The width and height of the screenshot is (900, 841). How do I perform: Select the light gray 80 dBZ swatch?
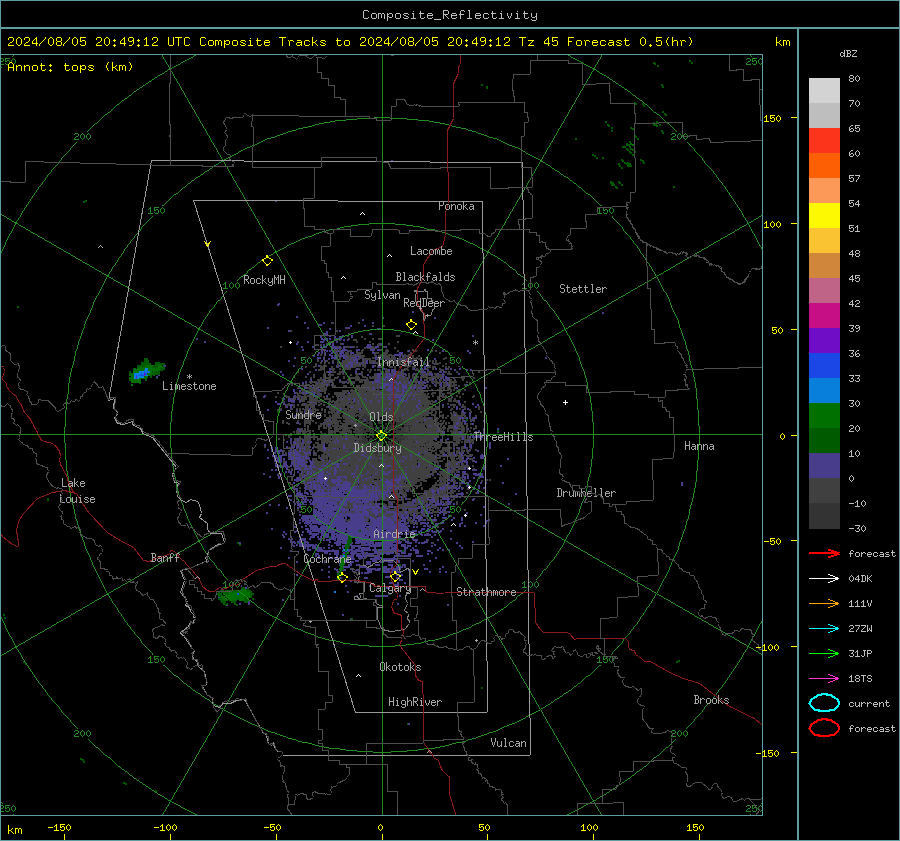click(824, 90)
